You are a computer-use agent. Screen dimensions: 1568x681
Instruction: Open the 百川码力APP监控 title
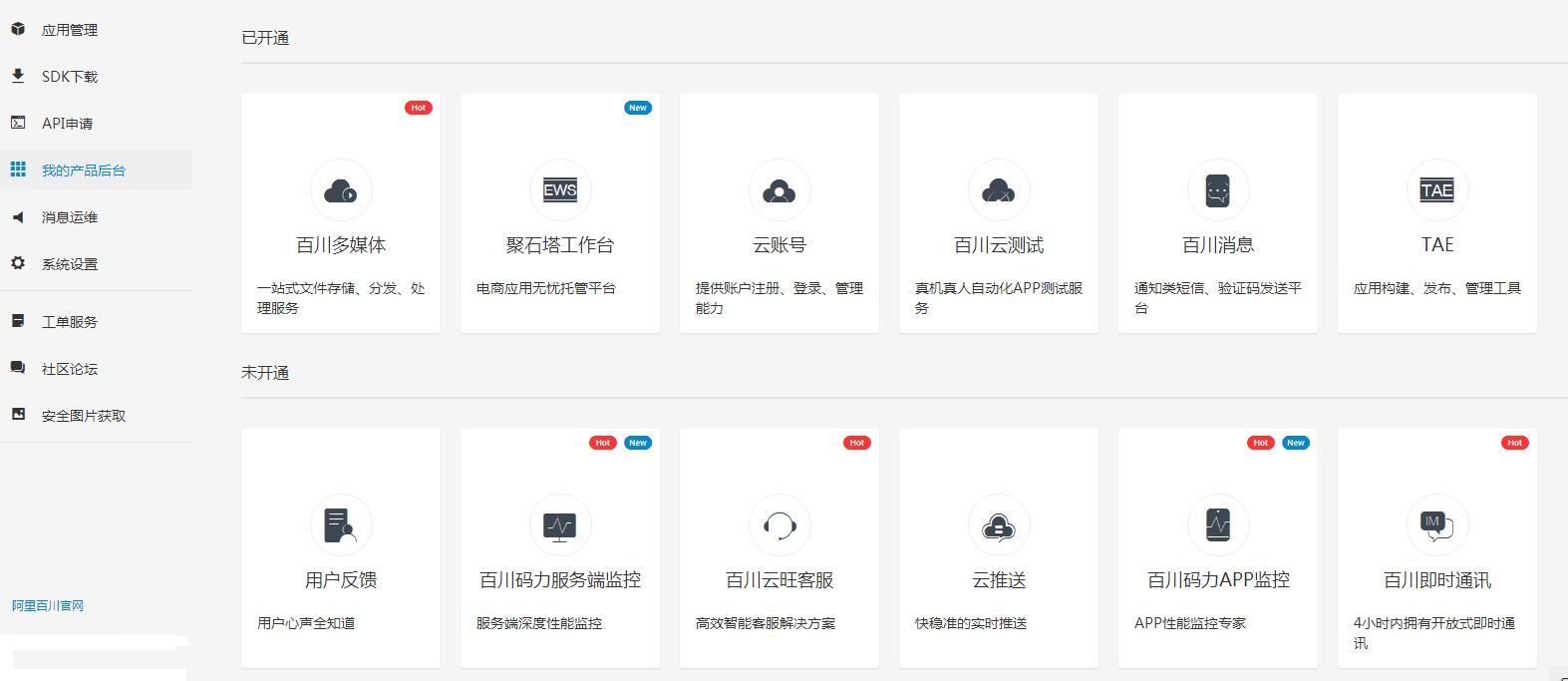tap(1218, 580)
